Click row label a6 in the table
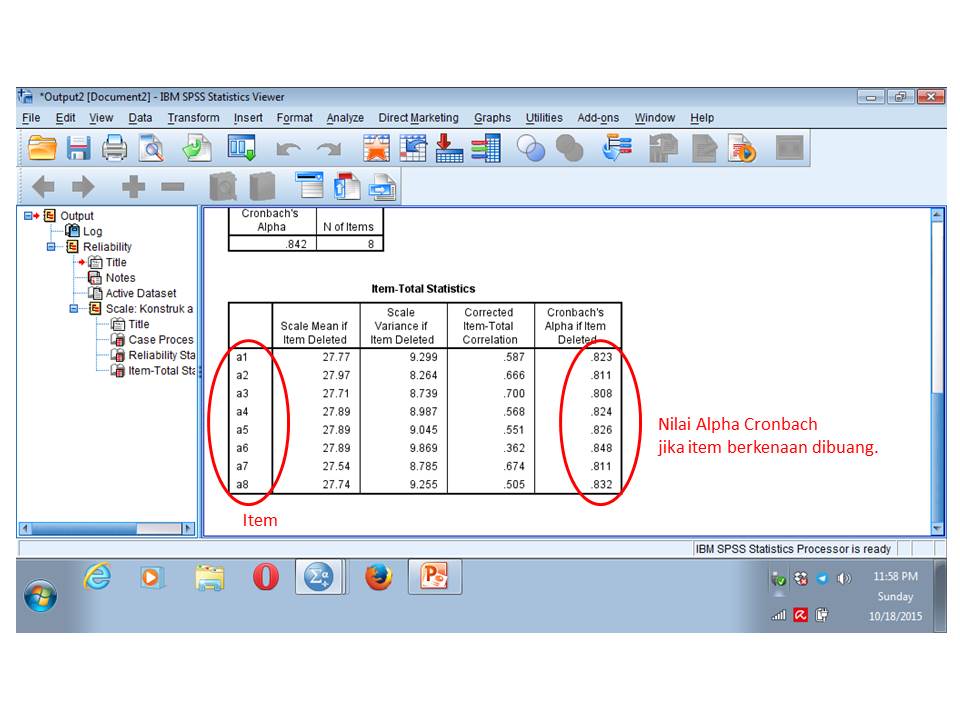 (x=242, y=448)
